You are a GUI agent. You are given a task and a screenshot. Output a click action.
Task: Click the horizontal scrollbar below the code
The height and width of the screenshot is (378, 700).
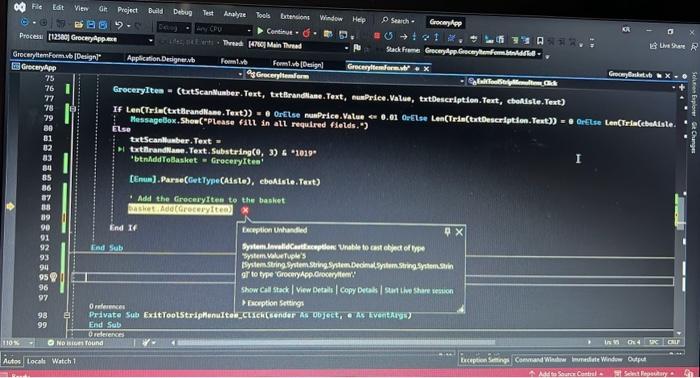coord(337,343)
